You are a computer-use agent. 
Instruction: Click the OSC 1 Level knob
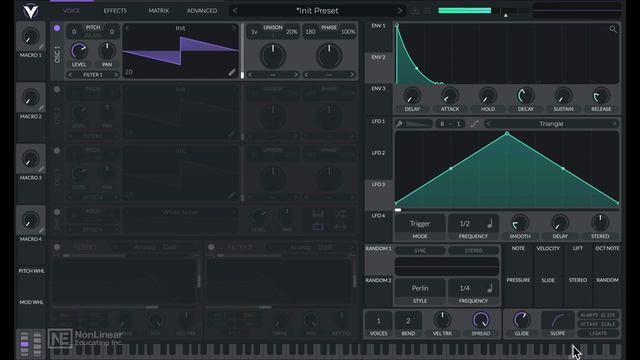[79, 51]
